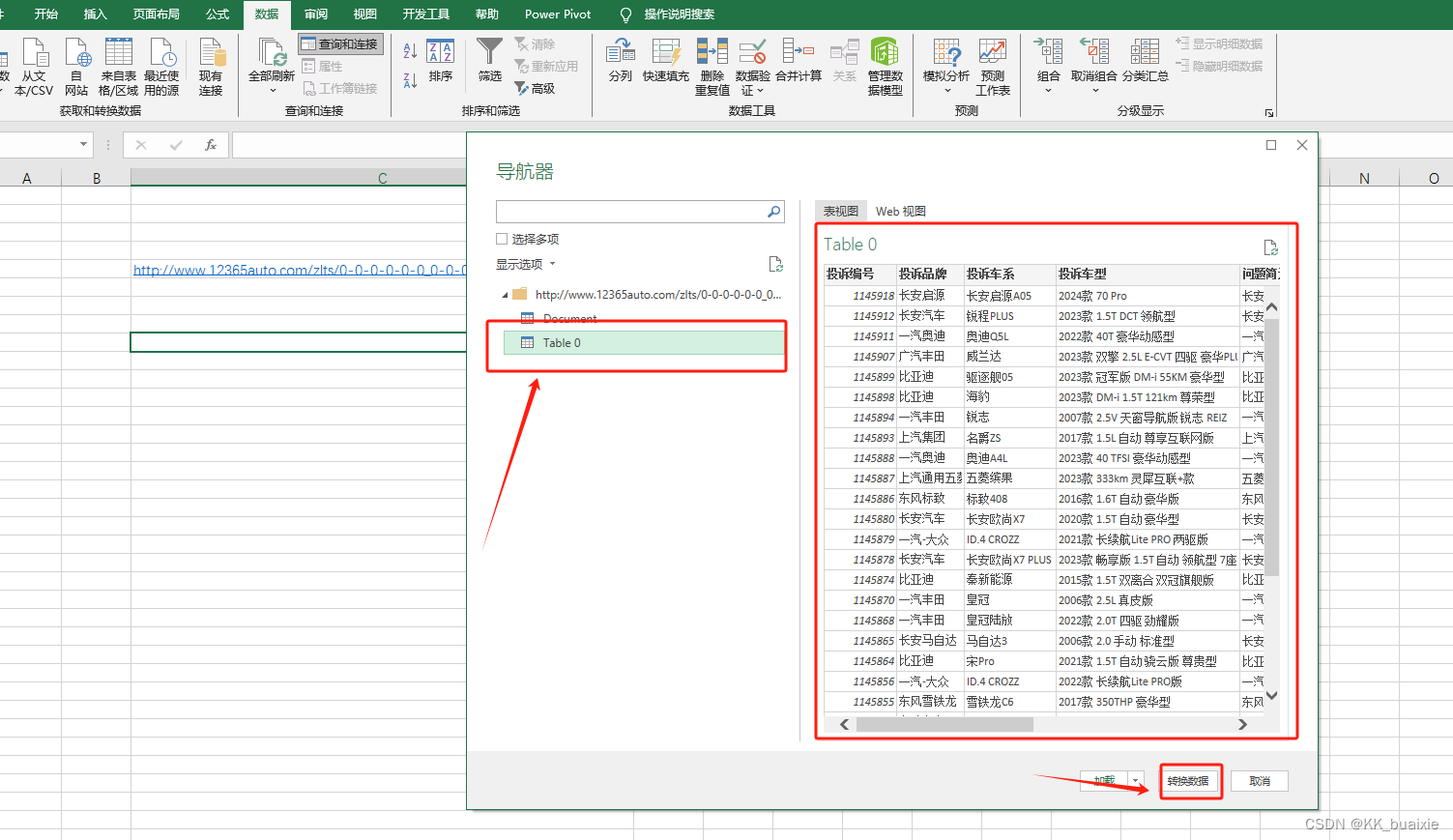
Task: Click What-If Analysis (模拟分析) icon
Action: 947,52
